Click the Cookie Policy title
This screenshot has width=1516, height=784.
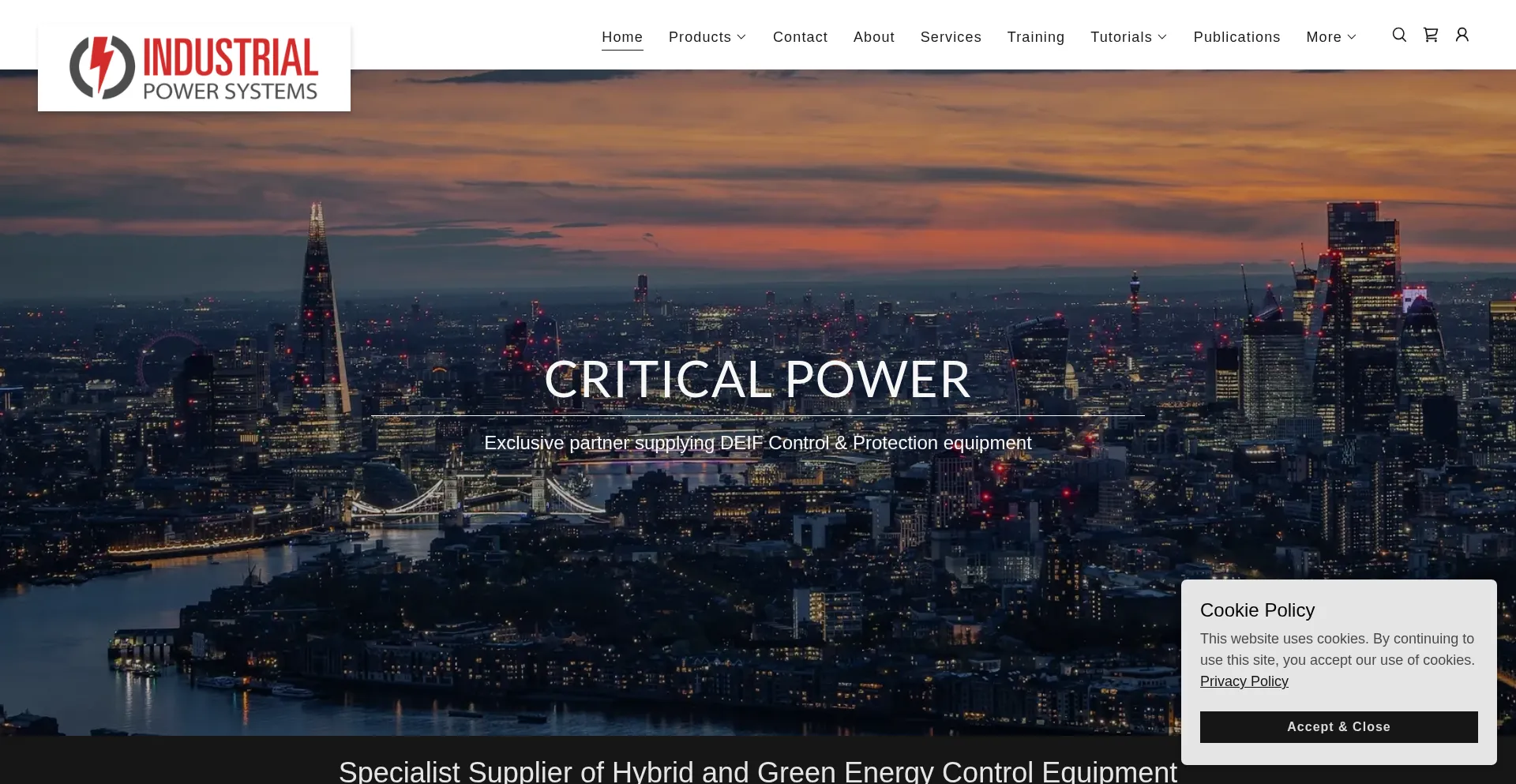pyautogui.click(x=1257, y=610)
